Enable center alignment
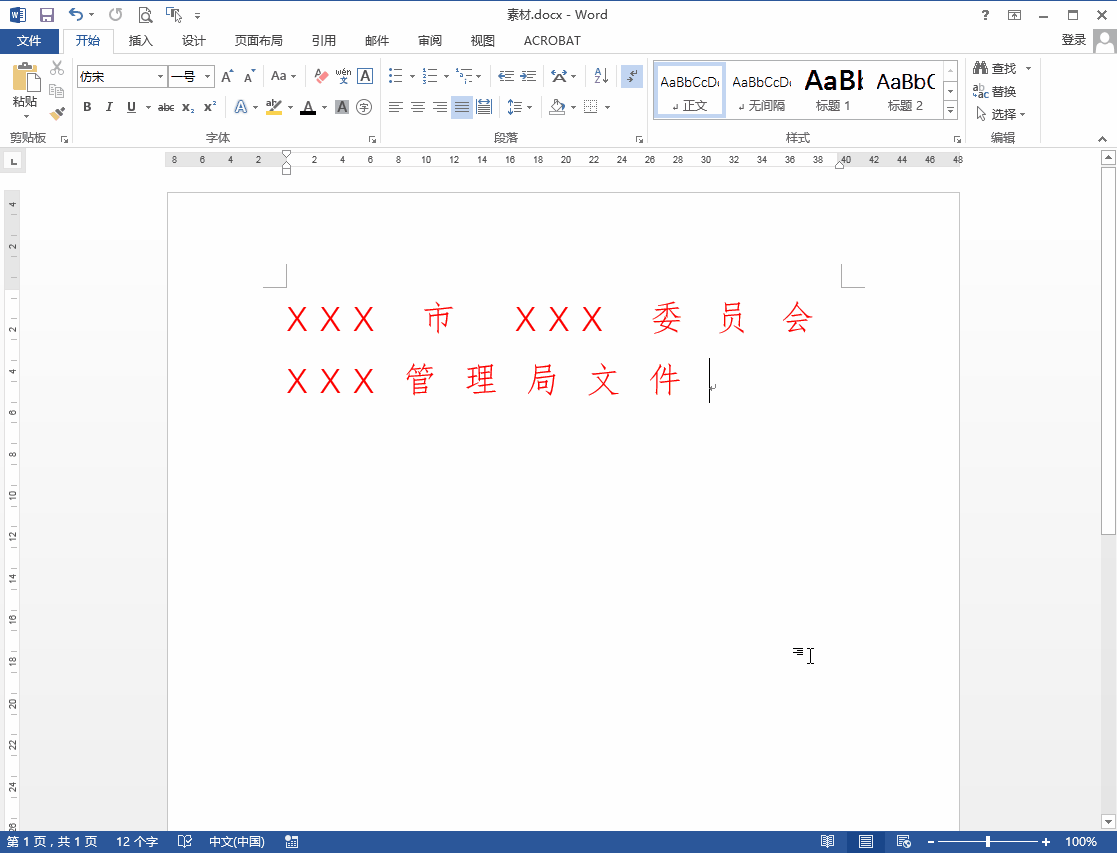 (x=417, y=107)
